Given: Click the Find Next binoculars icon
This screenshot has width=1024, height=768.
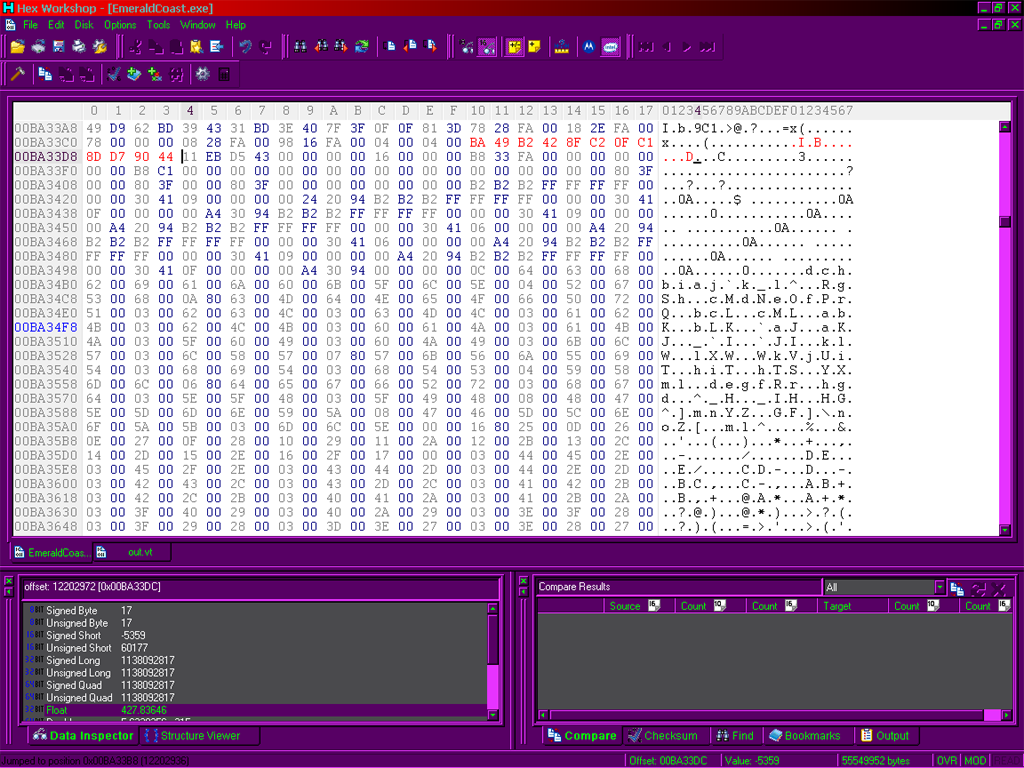Looking at the screenshot, I should pyautogui.click(x=341, y=47).
